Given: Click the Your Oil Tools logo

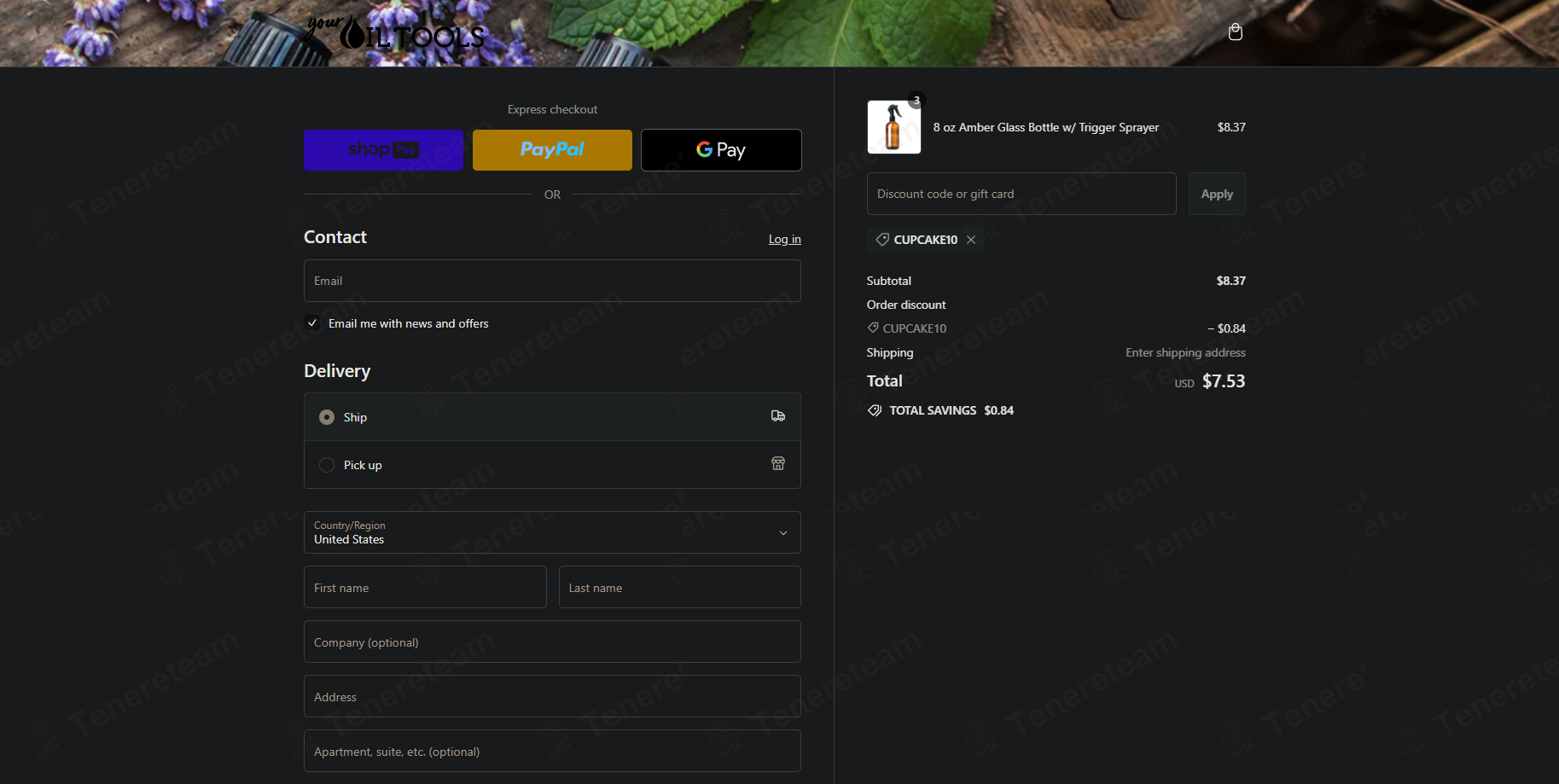Looking at the screenshot, I should [x=395, y=32].
